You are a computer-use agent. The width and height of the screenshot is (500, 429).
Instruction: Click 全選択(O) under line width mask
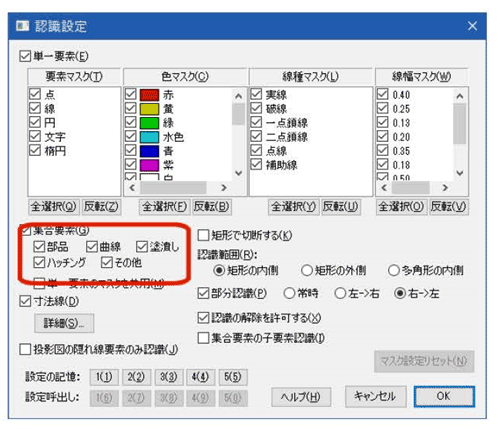[x=401, y=207]
